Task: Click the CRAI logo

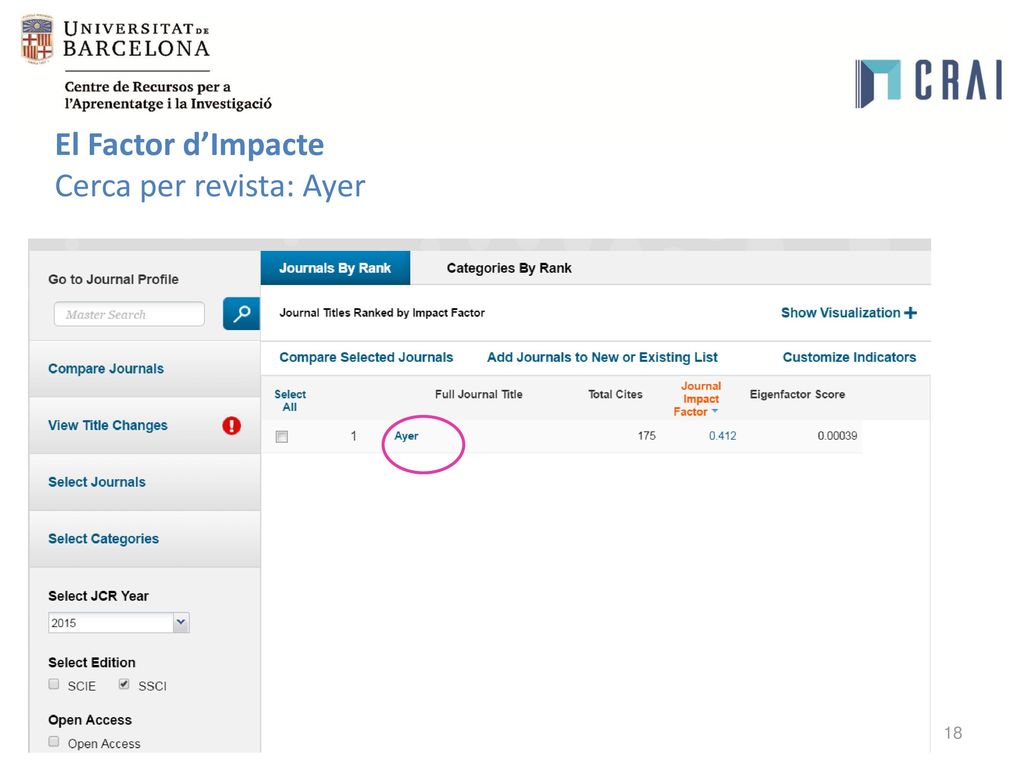Action: click(929, 82)
